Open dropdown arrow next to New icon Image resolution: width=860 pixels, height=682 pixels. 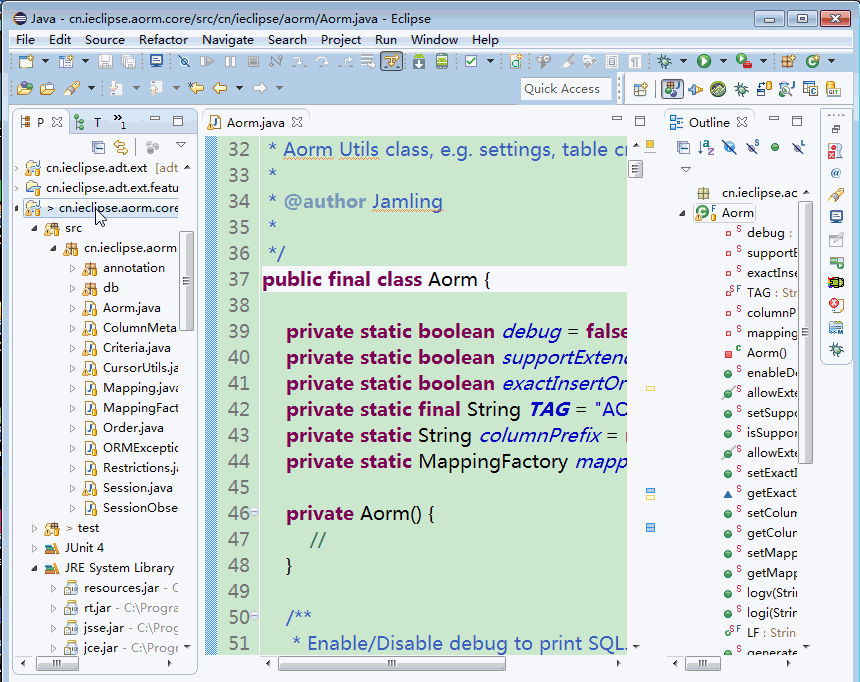click(46, 61)
